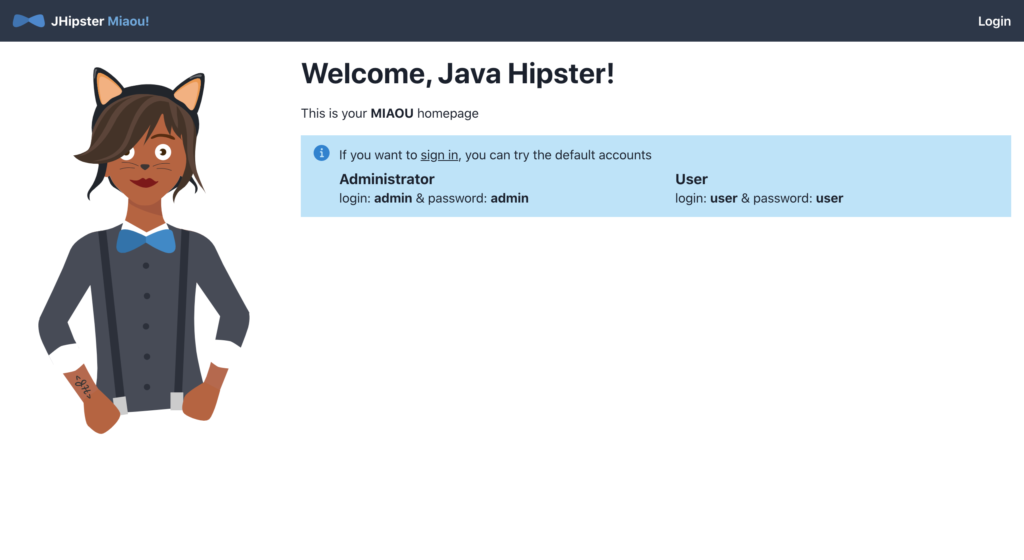Click 'This is your MIAOU homepage' text

389,114
